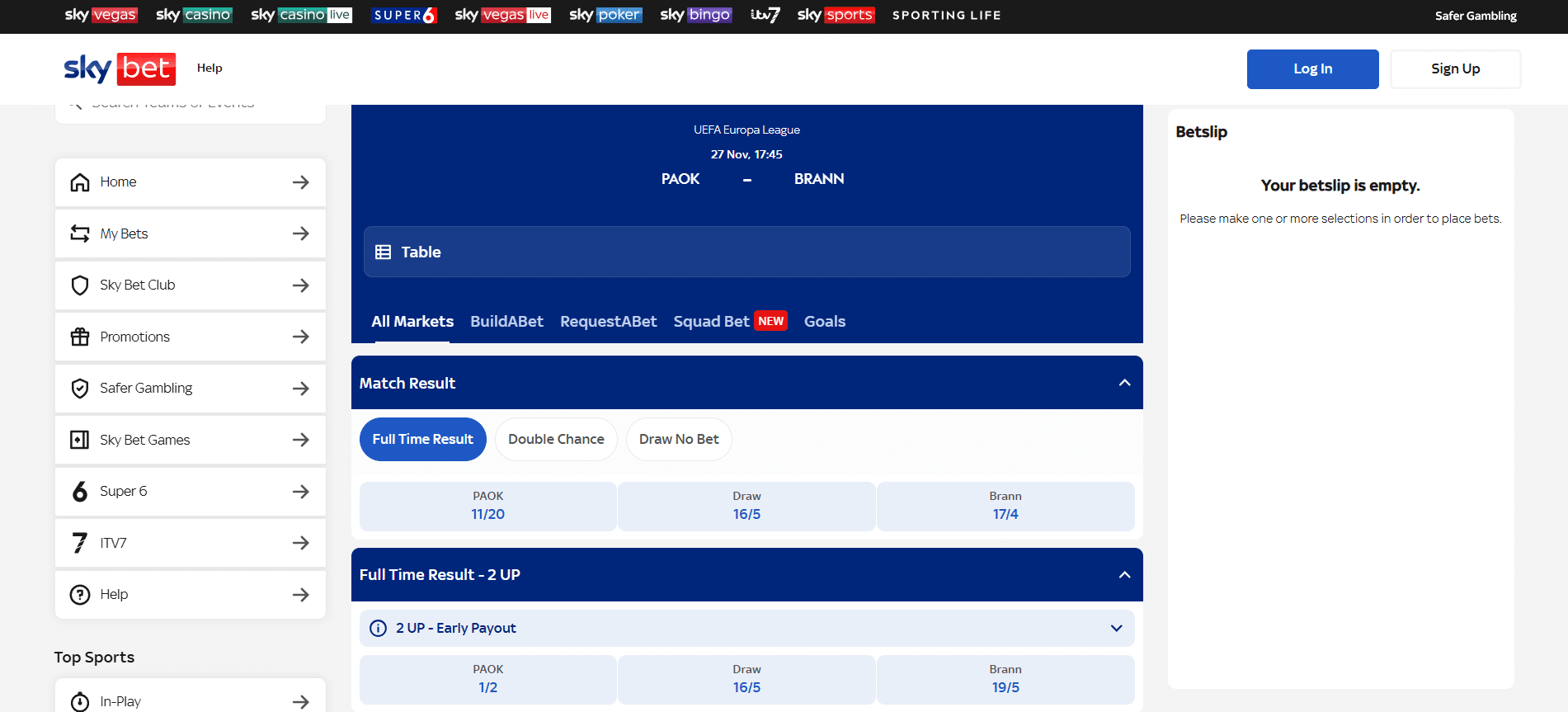Collapse the Match Result section chevron

1124,383
